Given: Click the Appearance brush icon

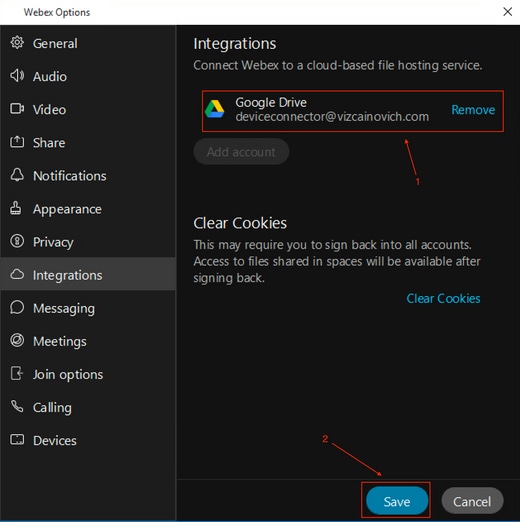Looking at the screenshot, I should [16, 208].
